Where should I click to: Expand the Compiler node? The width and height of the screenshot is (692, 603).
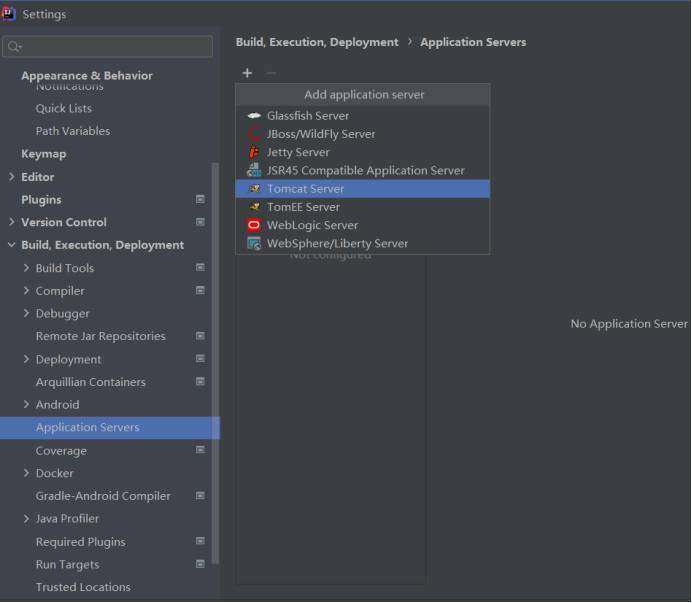(26, 290)
